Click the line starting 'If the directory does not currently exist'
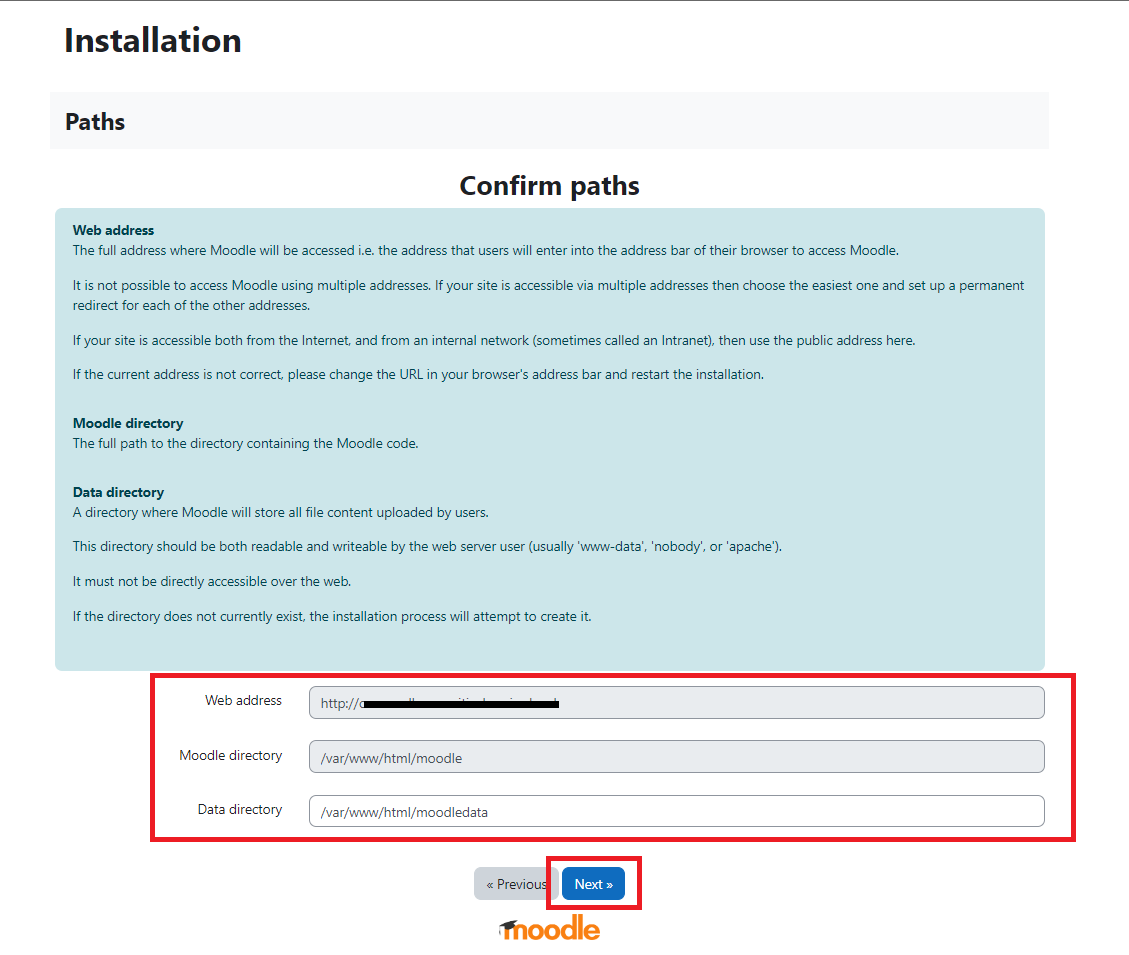Screen dimensions: 1129x955 (332, 617)
